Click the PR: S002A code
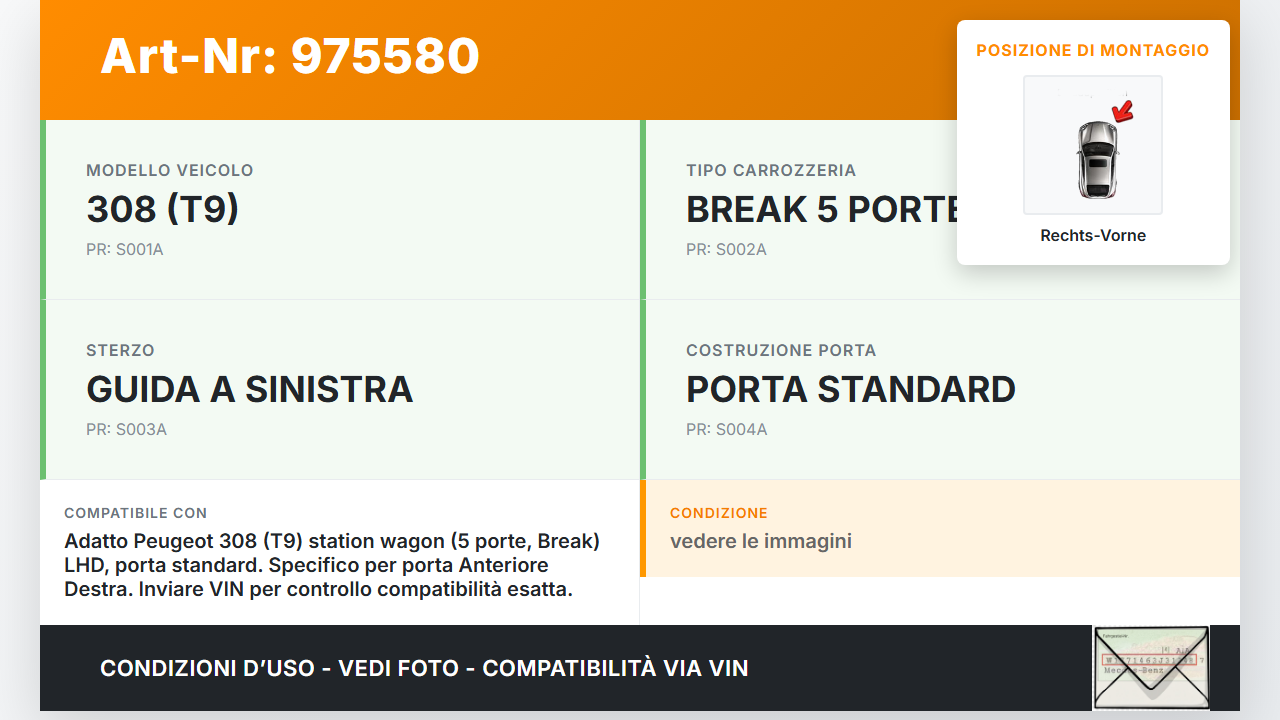This screenshot has height=720, width=1280. coord(726,250)
